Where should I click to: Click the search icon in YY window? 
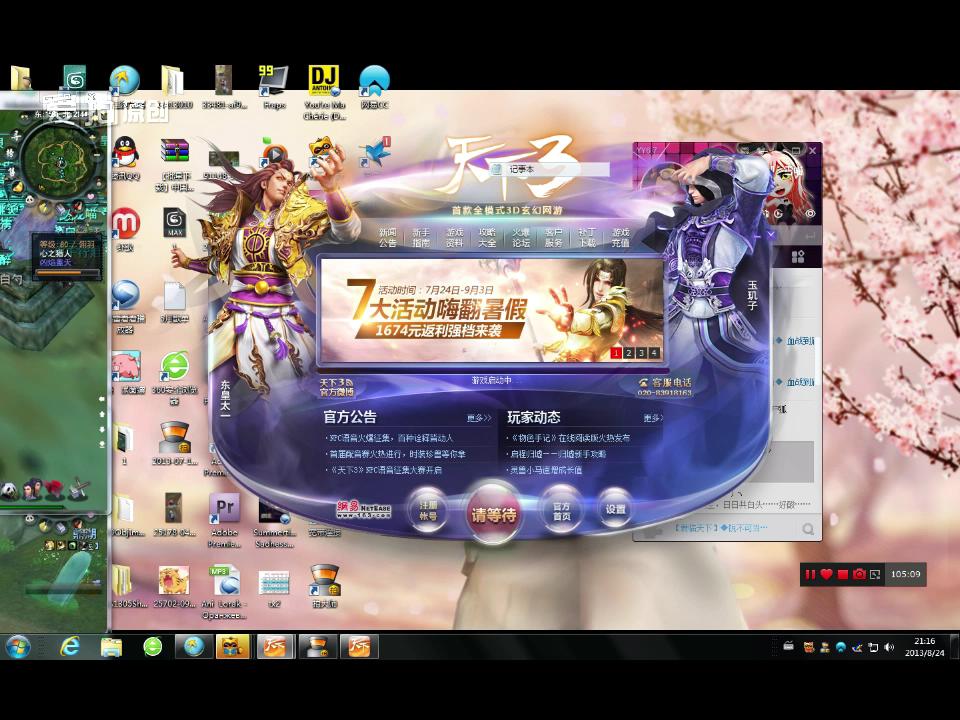point(808,529)
